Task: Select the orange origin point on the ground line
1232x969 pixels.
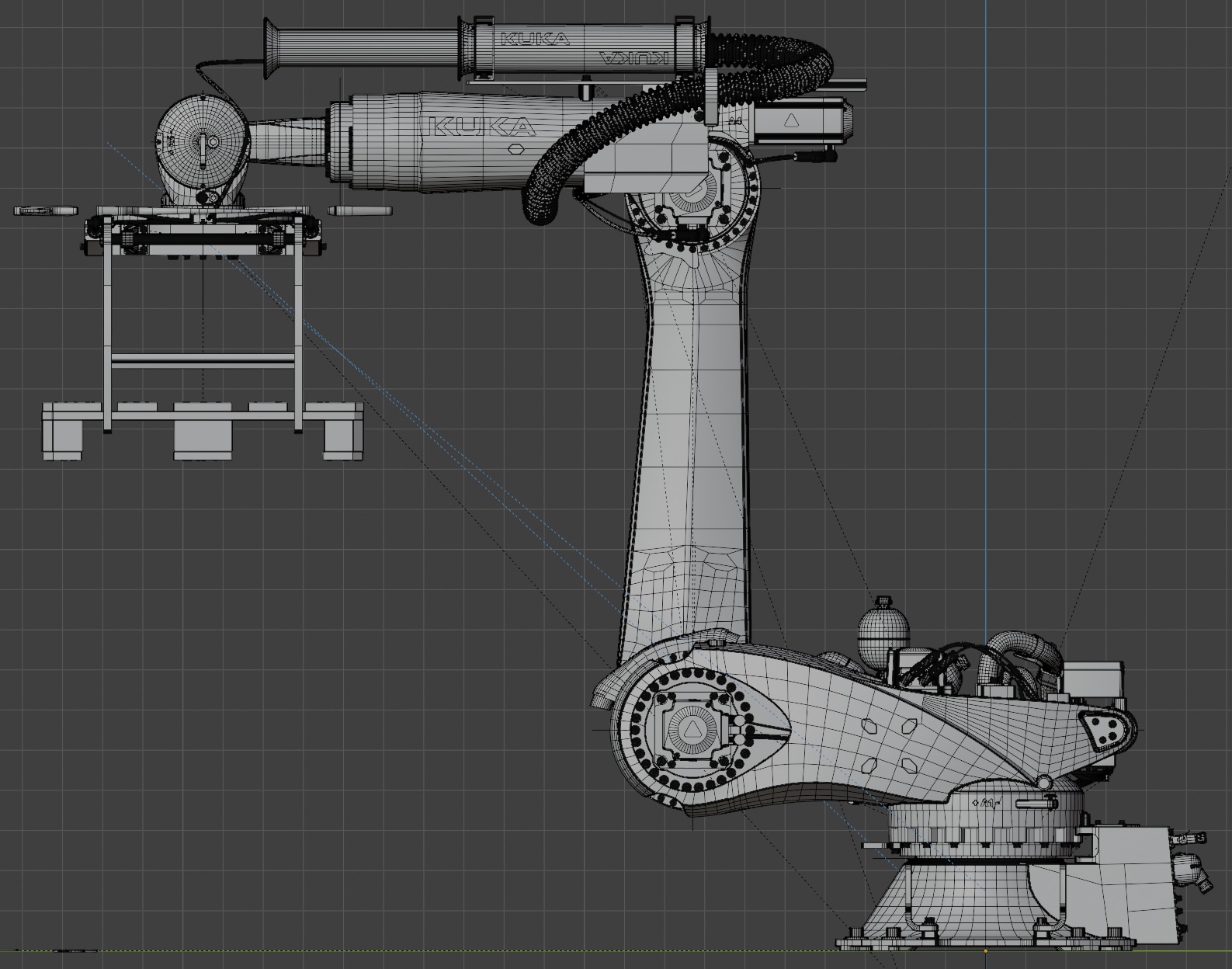Action: click(986, 950)
